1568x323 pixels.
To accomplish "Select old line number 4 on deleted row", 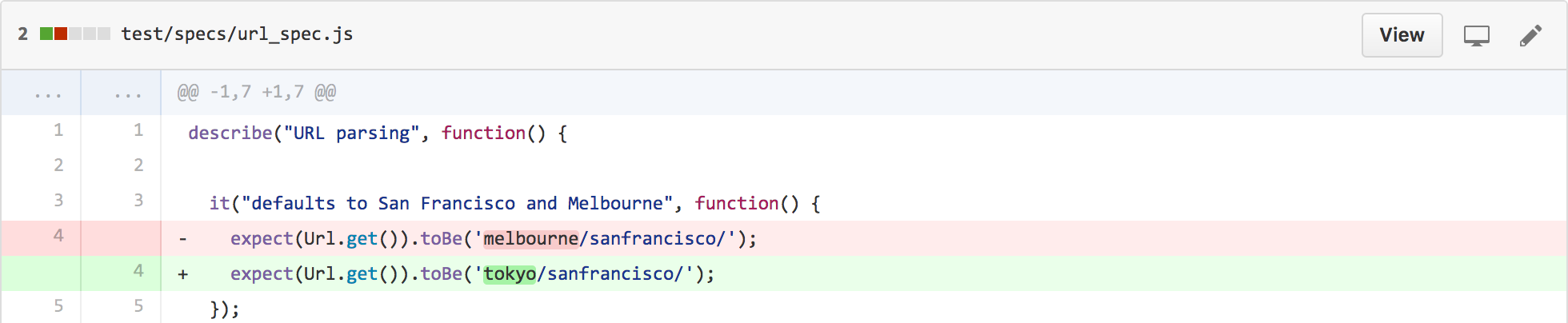I will 58,236.
